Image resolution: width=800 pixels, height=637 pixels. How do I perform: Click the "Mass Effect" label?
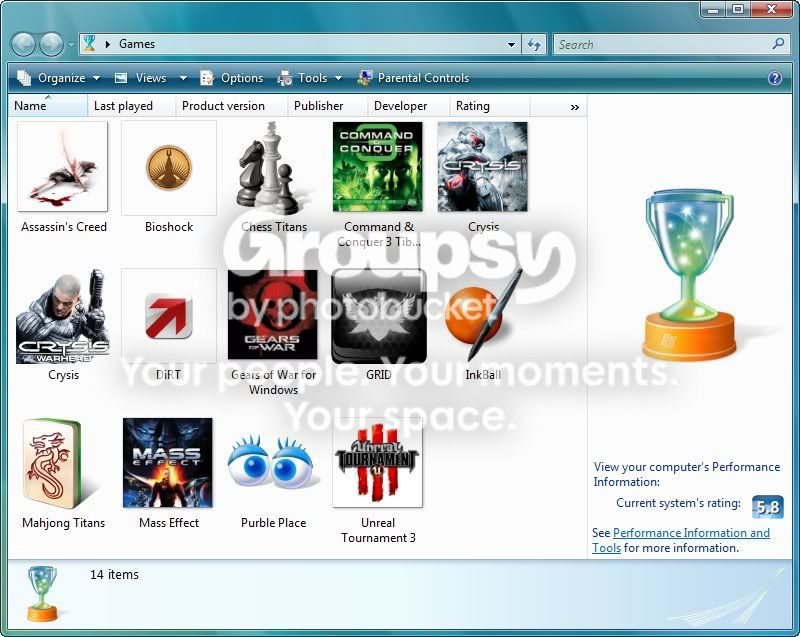point(169,523)
